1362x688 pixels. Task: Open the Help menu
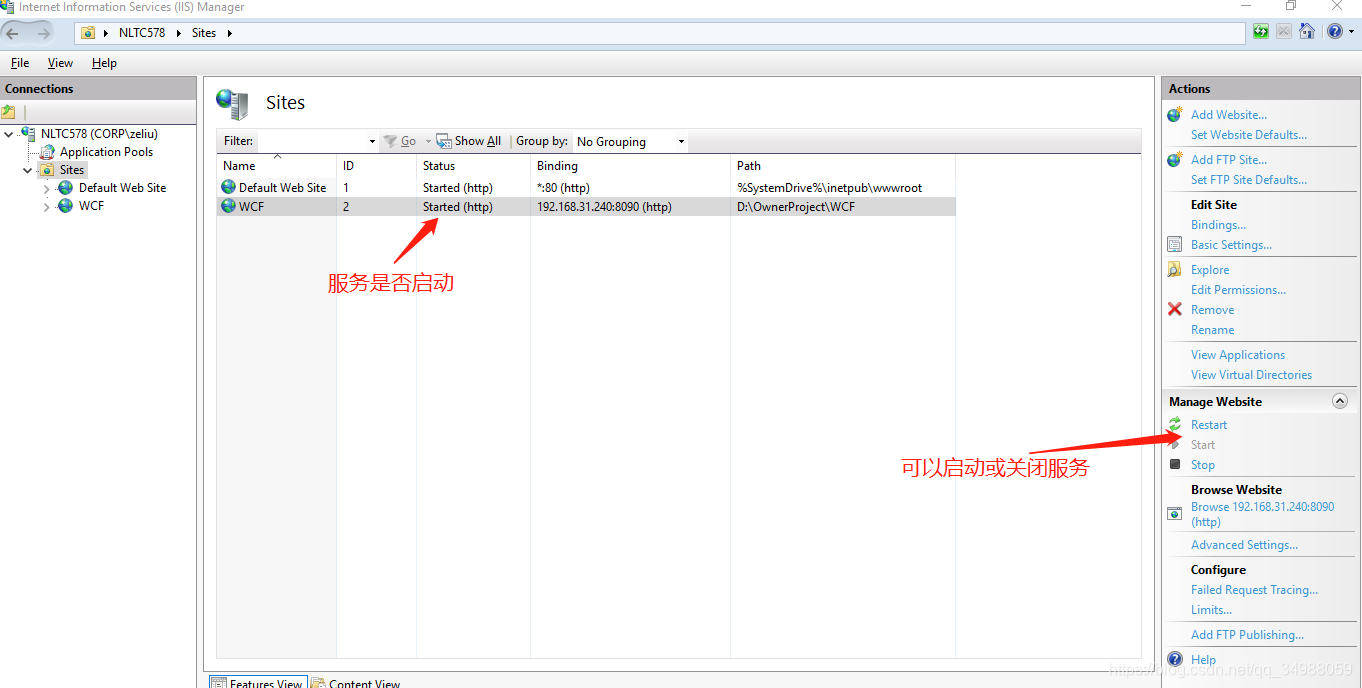point(104,63)
